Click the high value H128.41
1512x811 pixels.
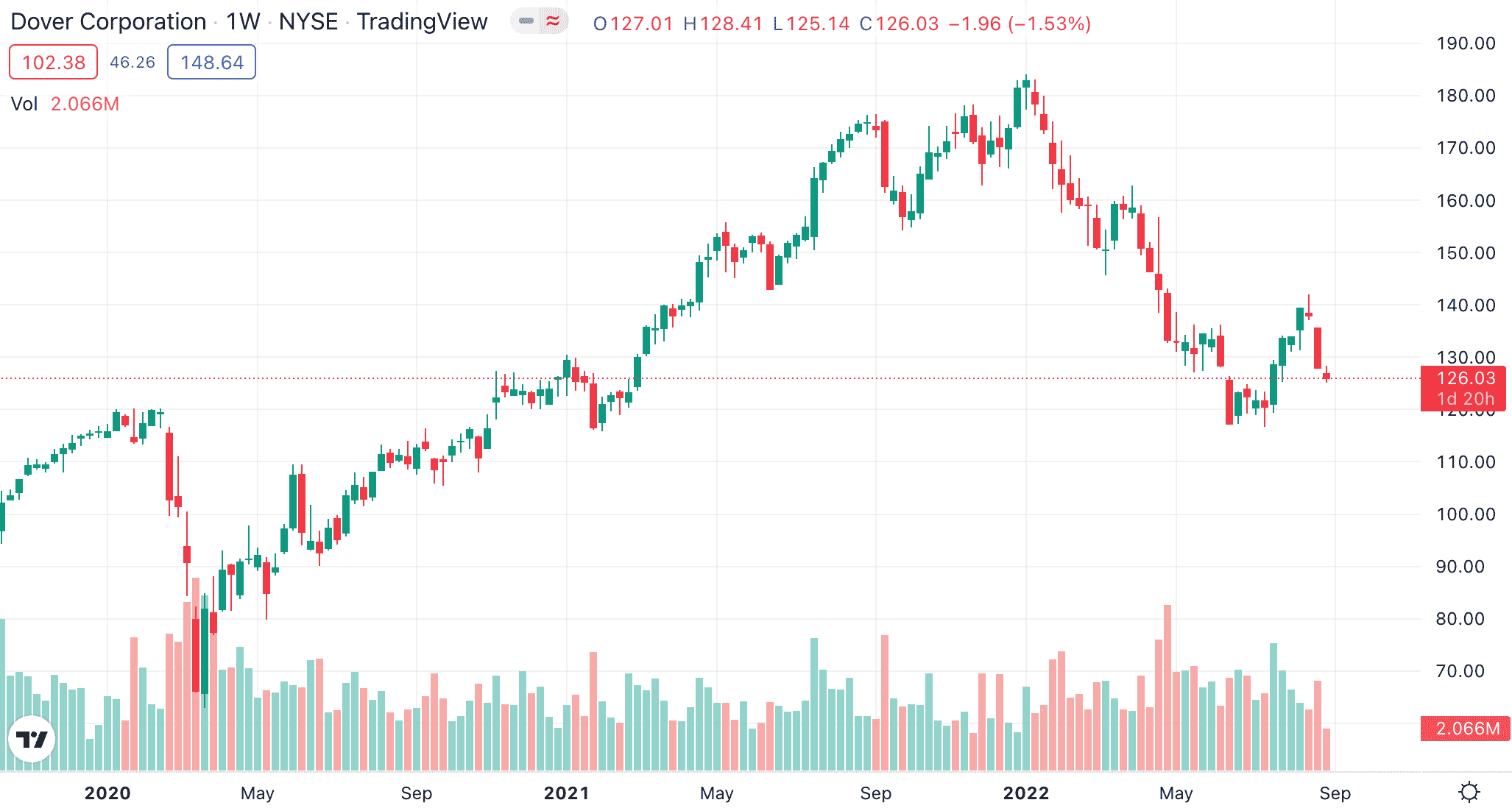[723, 24]
